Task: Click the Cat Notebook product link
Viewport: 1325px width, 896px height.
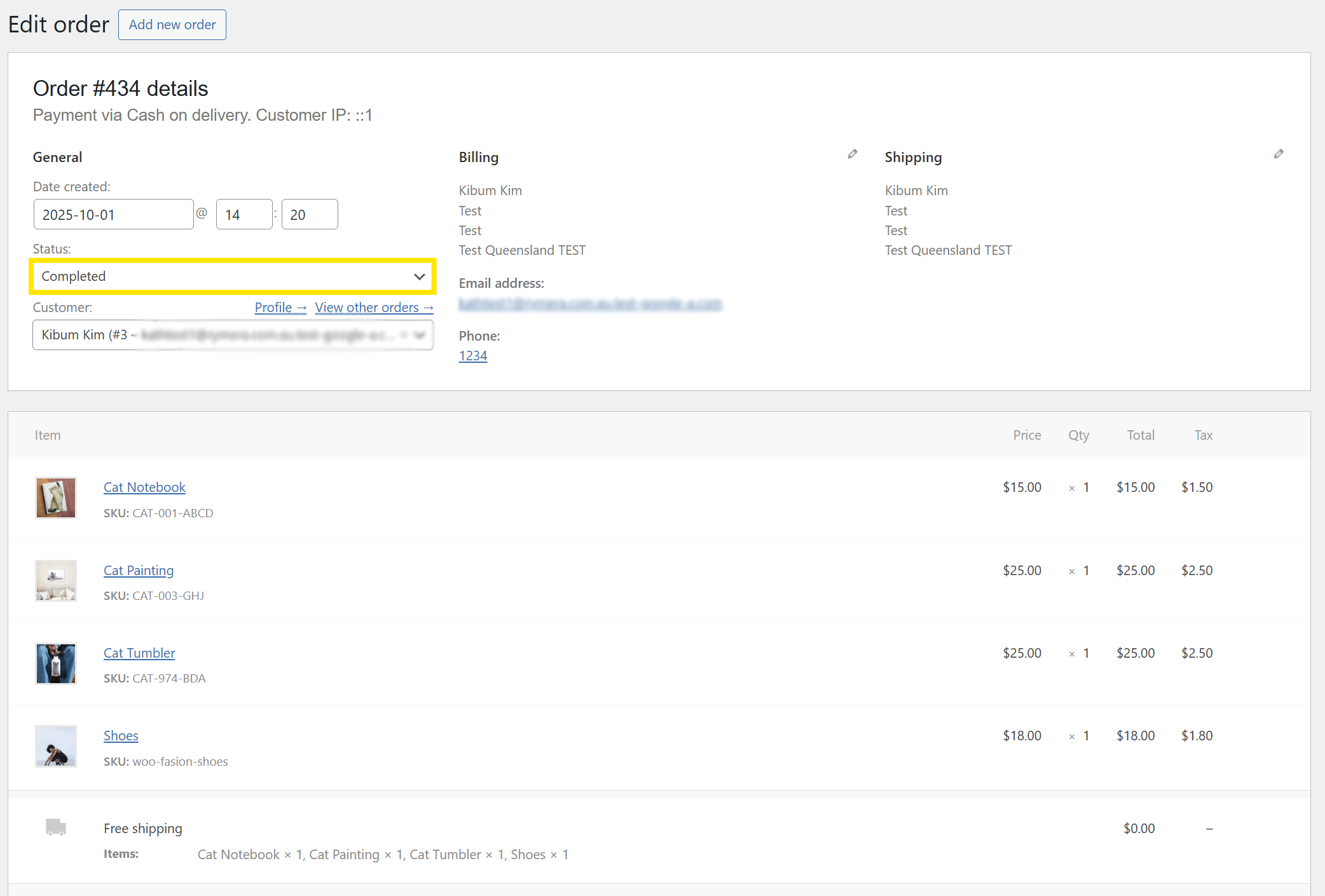Action: coord(144,487)
